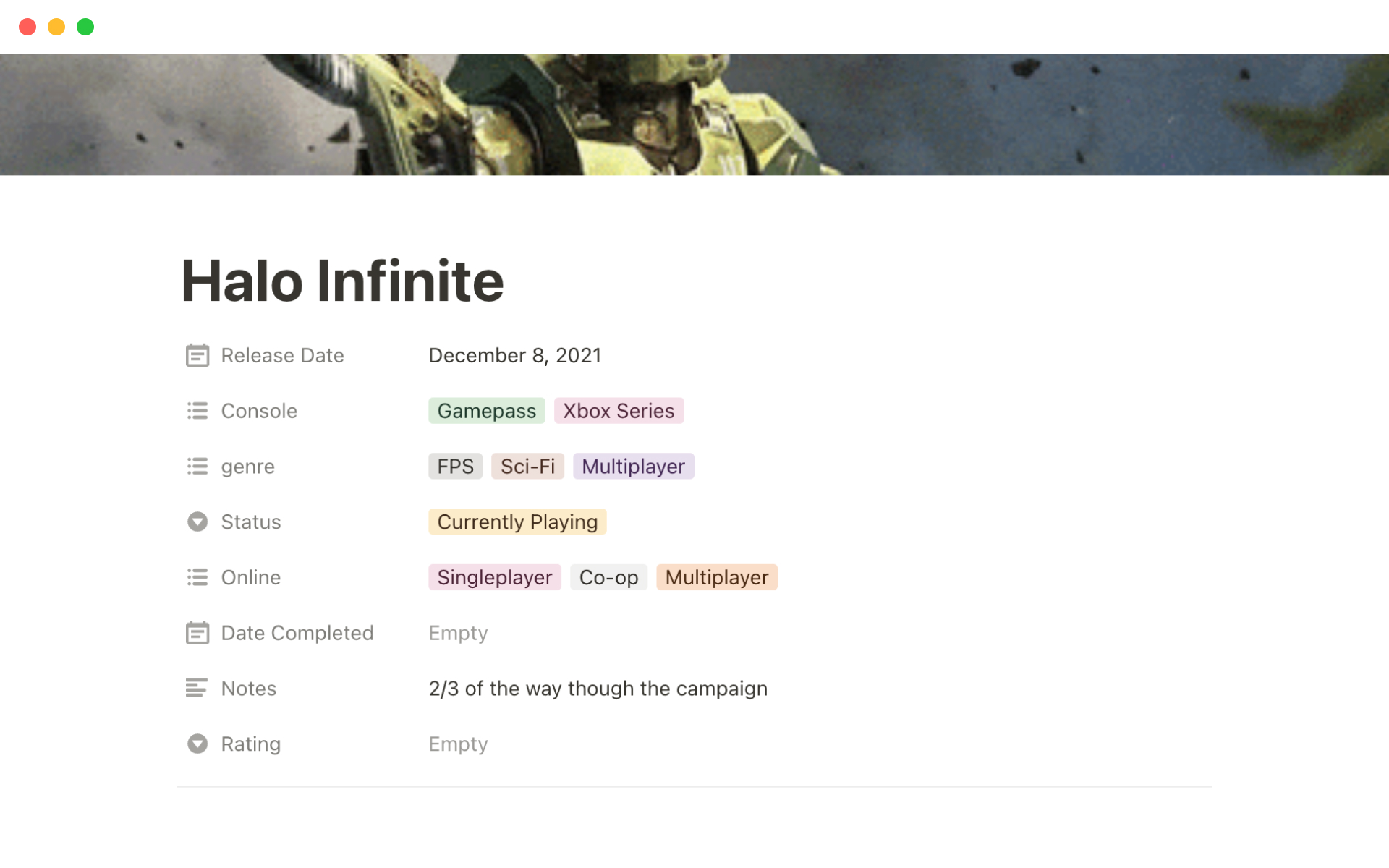Select the green Gamepass tag
Viewport: 1389px width, 868px height.
(486, 411)
